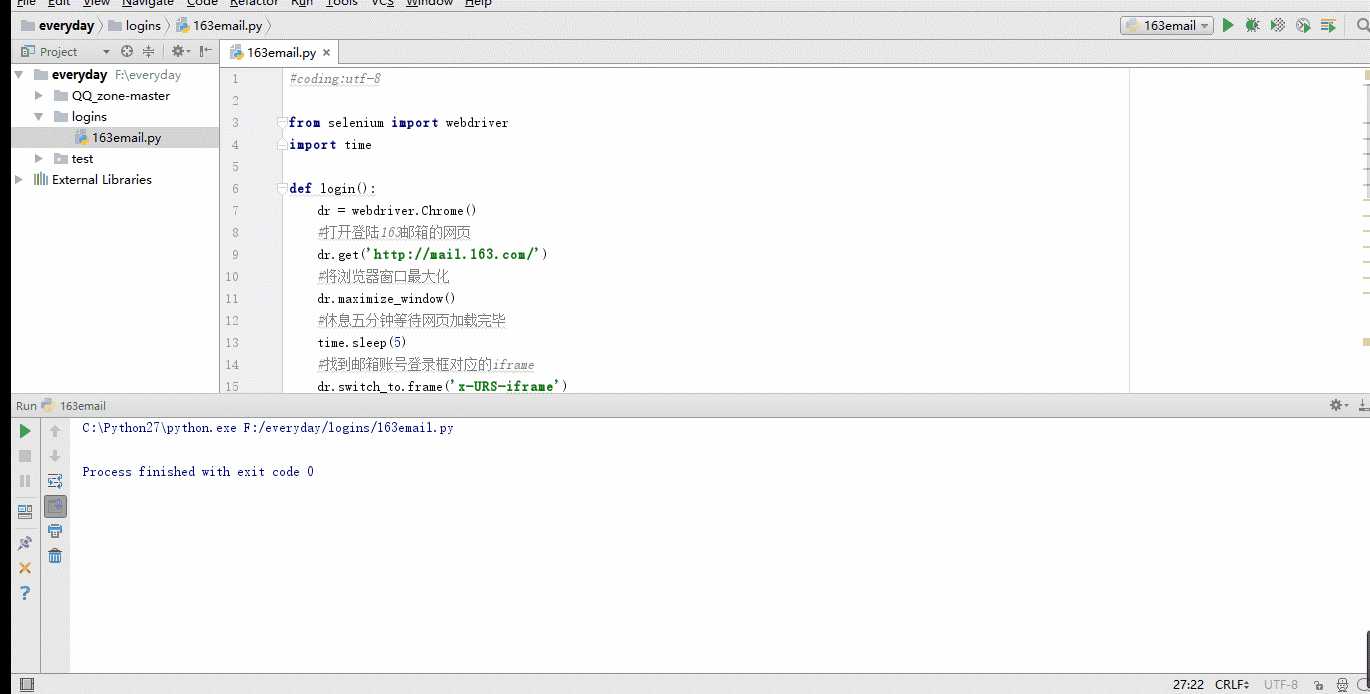Open Run panel help question mark
Image resolution: width=1370 pixels, height=694 pixels.
click(x=25, y=593)
